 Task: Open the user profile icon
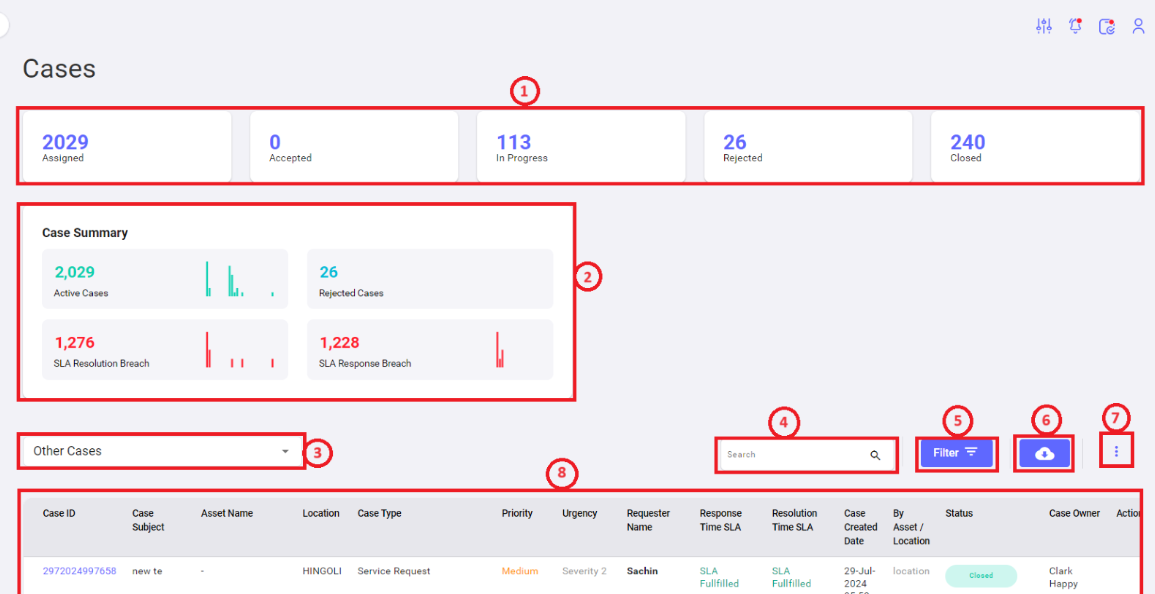[x=1138, y=27]
